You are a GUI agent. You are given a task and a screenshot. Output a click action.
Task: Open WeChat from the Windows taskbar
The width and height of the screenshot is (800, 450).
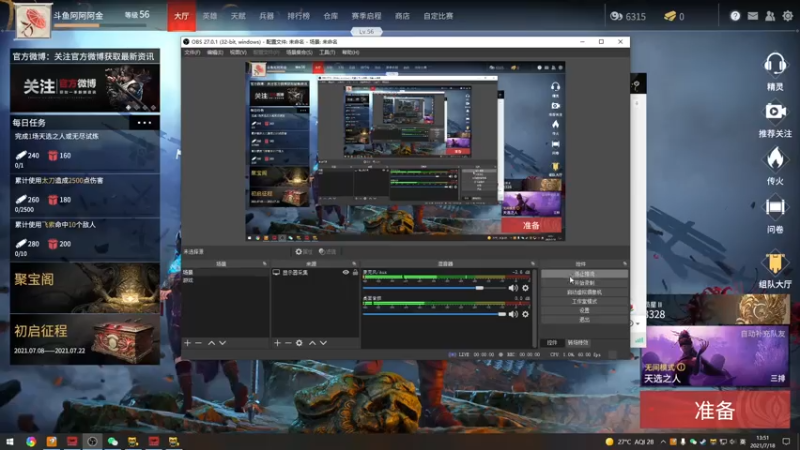[113, 441]
